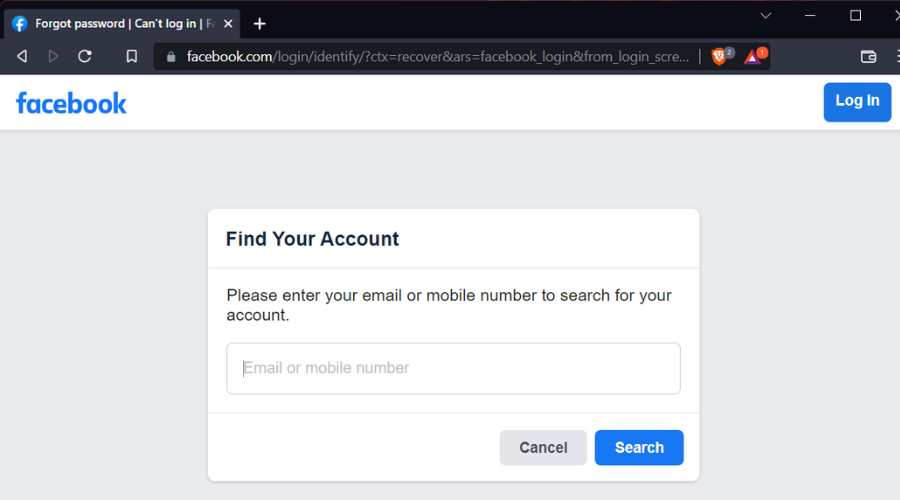The height and width of the screenshot is (500, 900).
Task: Click the address bar URL
Action: [438, 56]
